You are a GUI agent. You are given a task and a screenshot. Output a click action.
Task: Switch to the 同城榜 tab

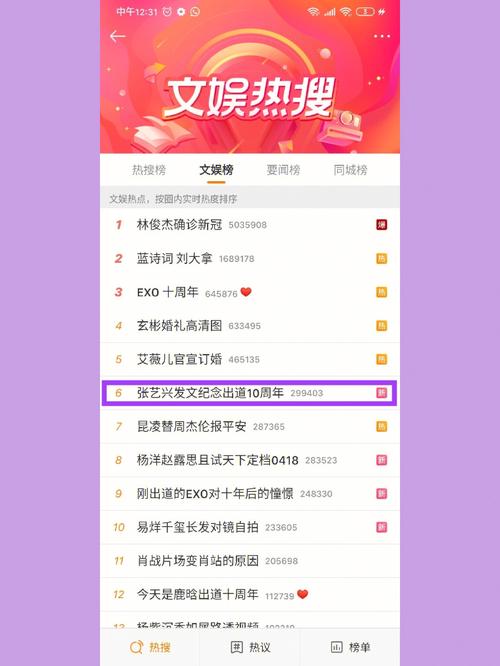point(350,170)
